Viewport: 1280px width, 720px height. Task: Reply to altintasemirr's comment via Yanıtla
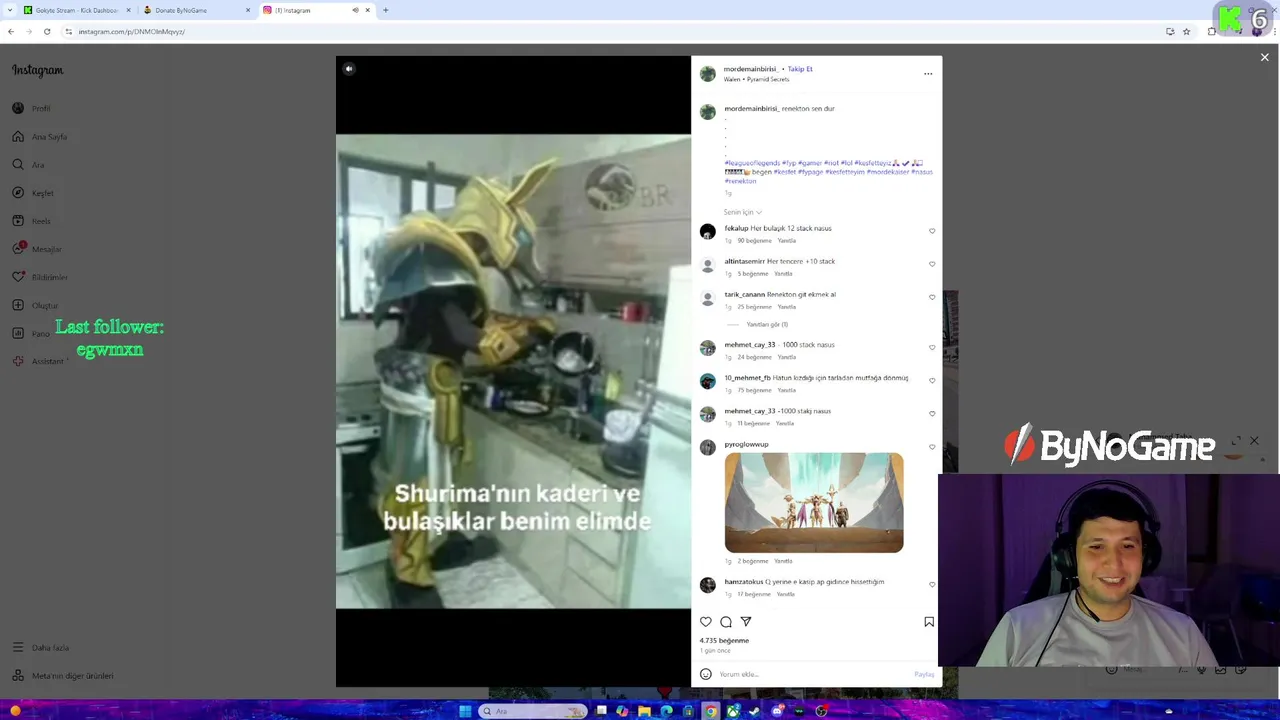pos(783,273)
